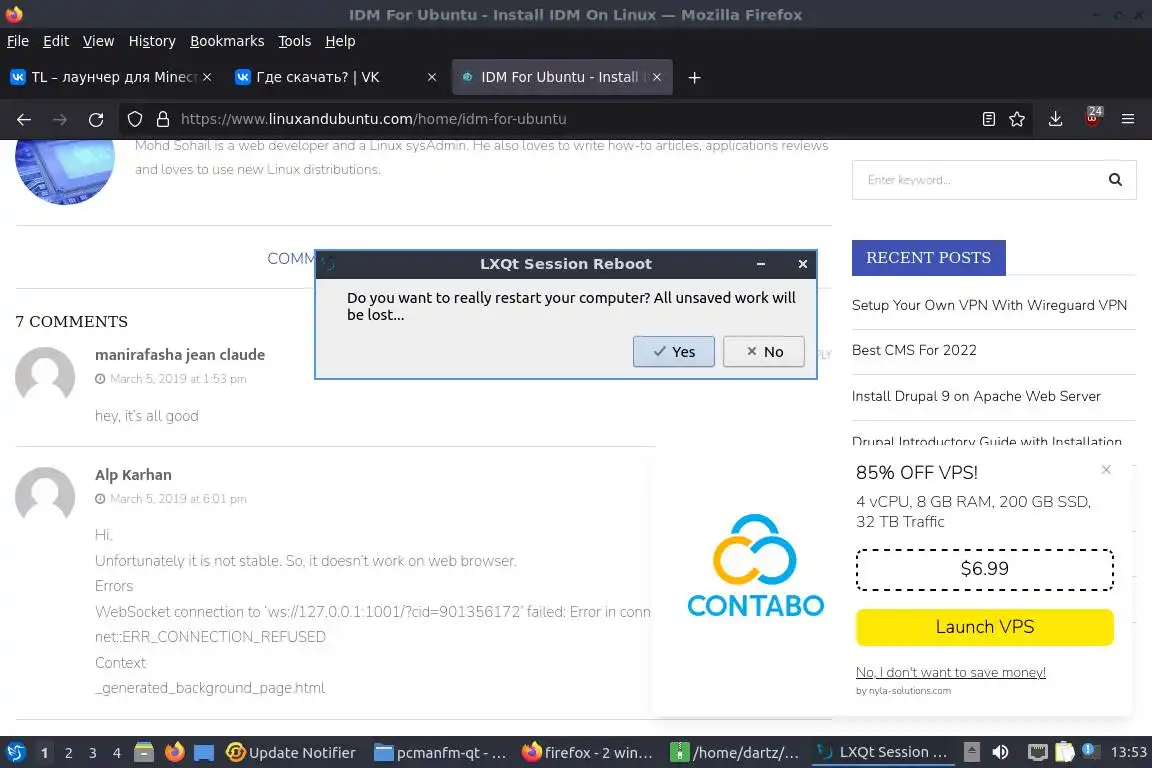
Task: Click the 13:53 panel clock
Action: tap(1128, 752)
